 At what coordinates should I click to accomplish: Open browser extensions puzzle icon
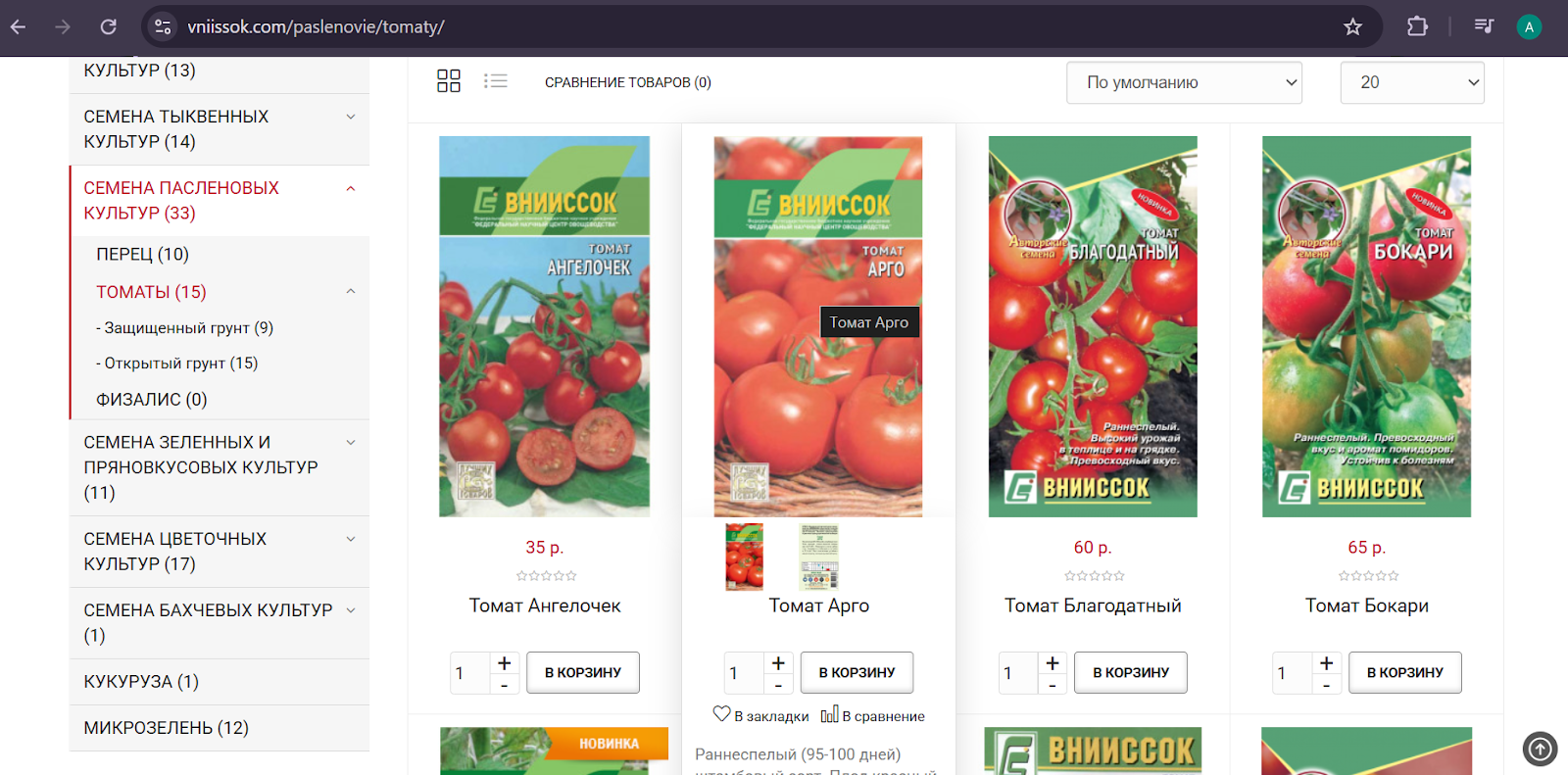point(1417,26)
